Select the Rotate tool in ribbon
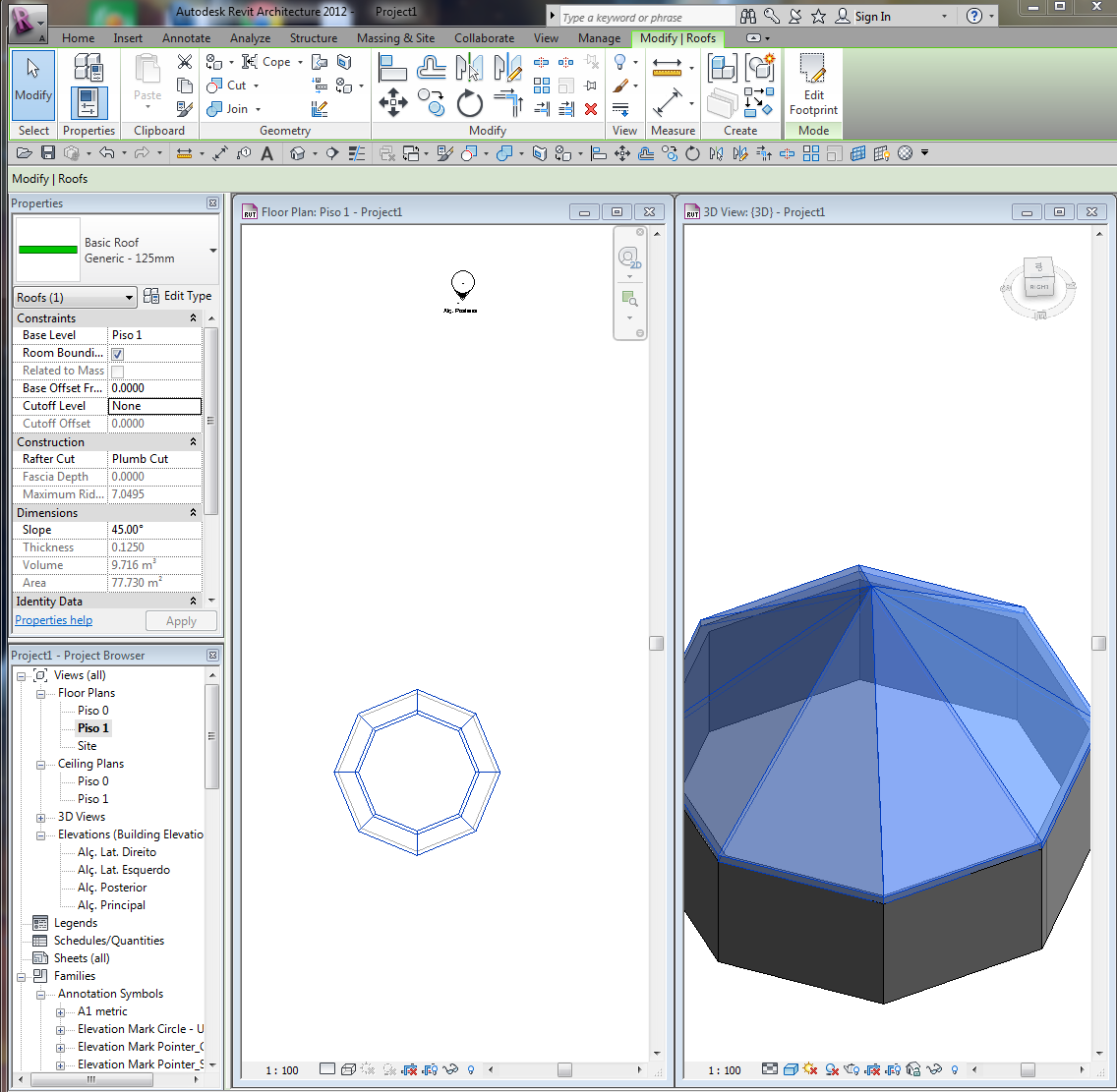Viewport: 1117px width, 1092px height. pos(470,102)
